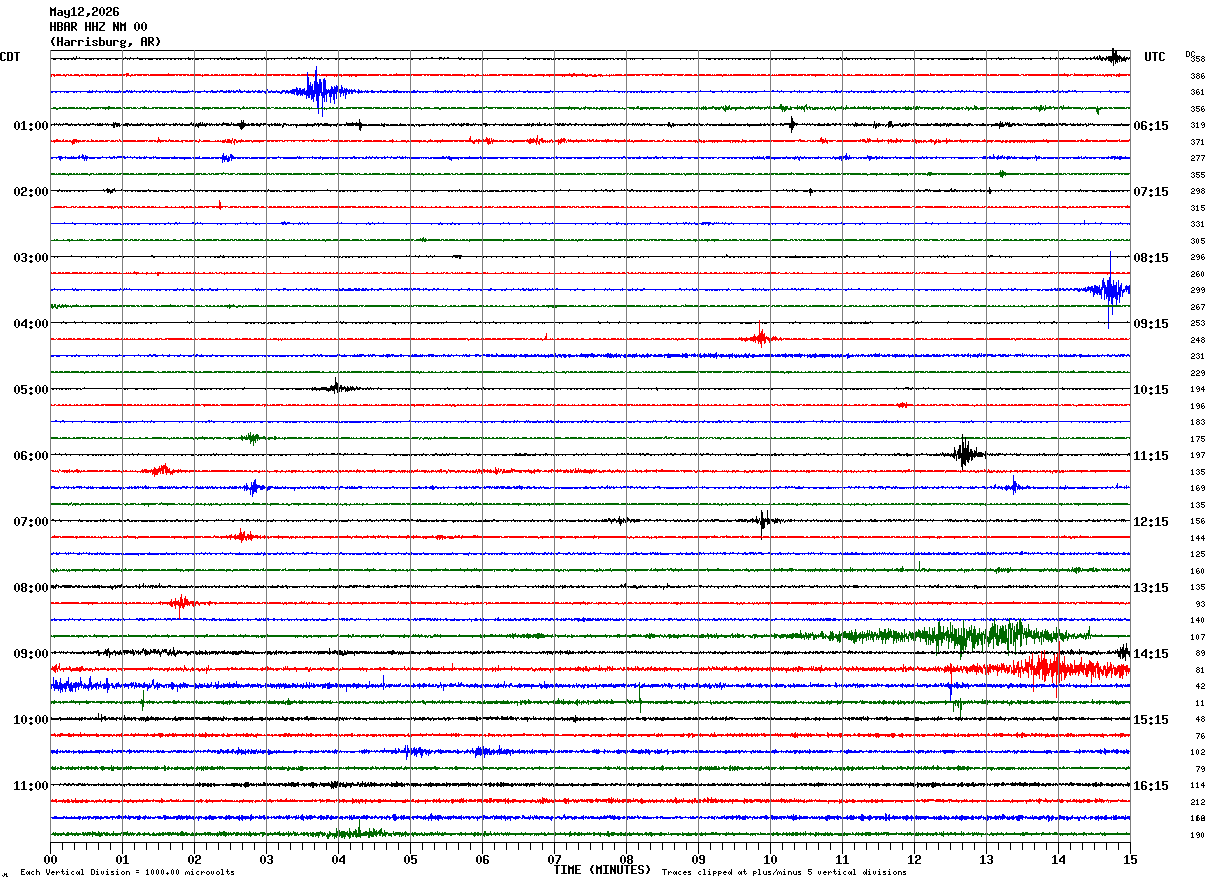Select the '(Harrisburg, AR)' location label
The height and width of the screenshot is (886, 1210).
[105, 42]
